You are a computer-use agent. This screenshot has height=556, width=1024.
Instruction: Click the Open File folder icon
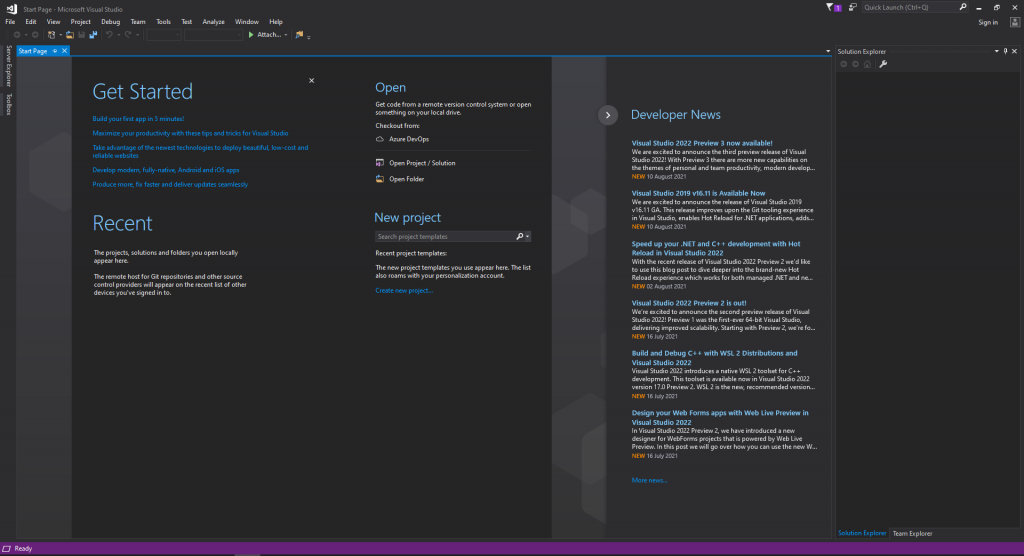[70, 35]
